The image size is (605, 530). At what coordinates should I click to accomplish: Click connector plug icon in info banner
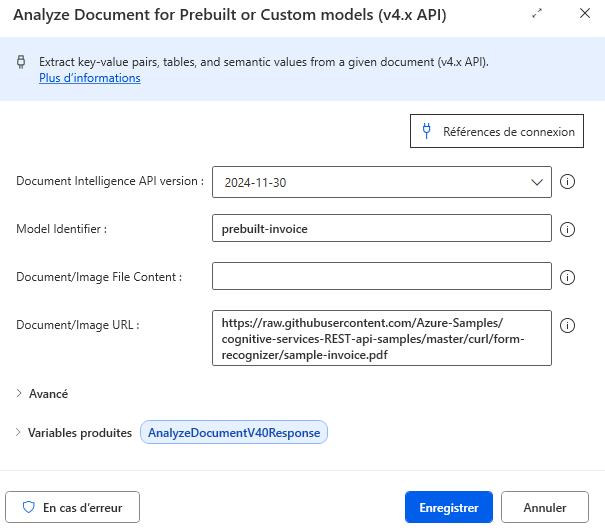(21, 62)
